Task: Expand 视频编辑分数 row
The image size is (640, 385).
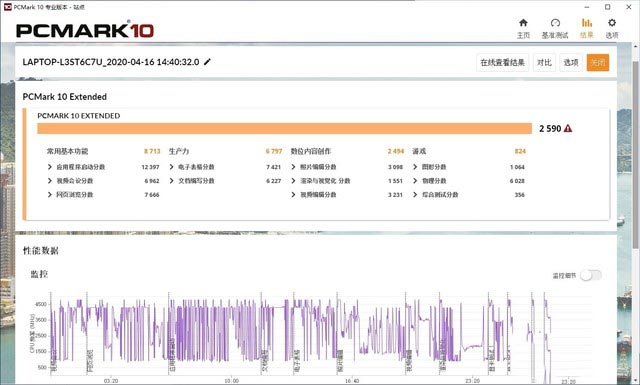Action: (x=293, y=194)
